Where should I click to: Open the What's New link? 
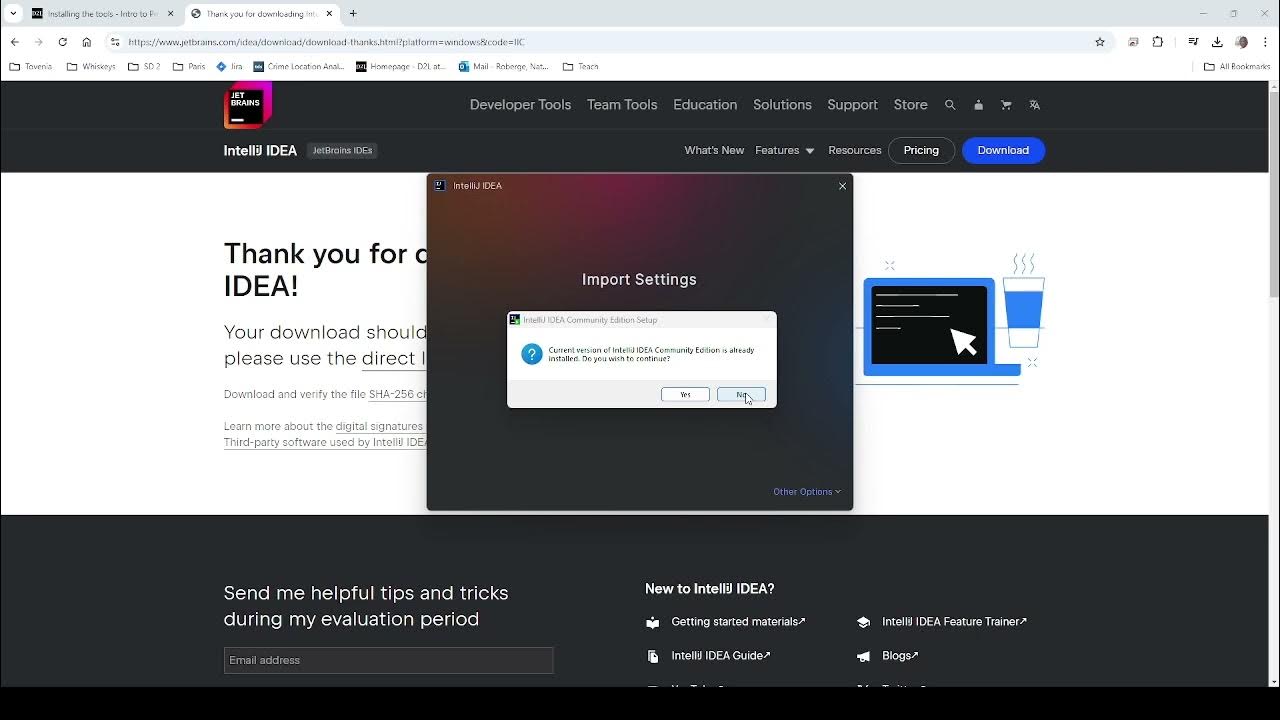point(714,150)
